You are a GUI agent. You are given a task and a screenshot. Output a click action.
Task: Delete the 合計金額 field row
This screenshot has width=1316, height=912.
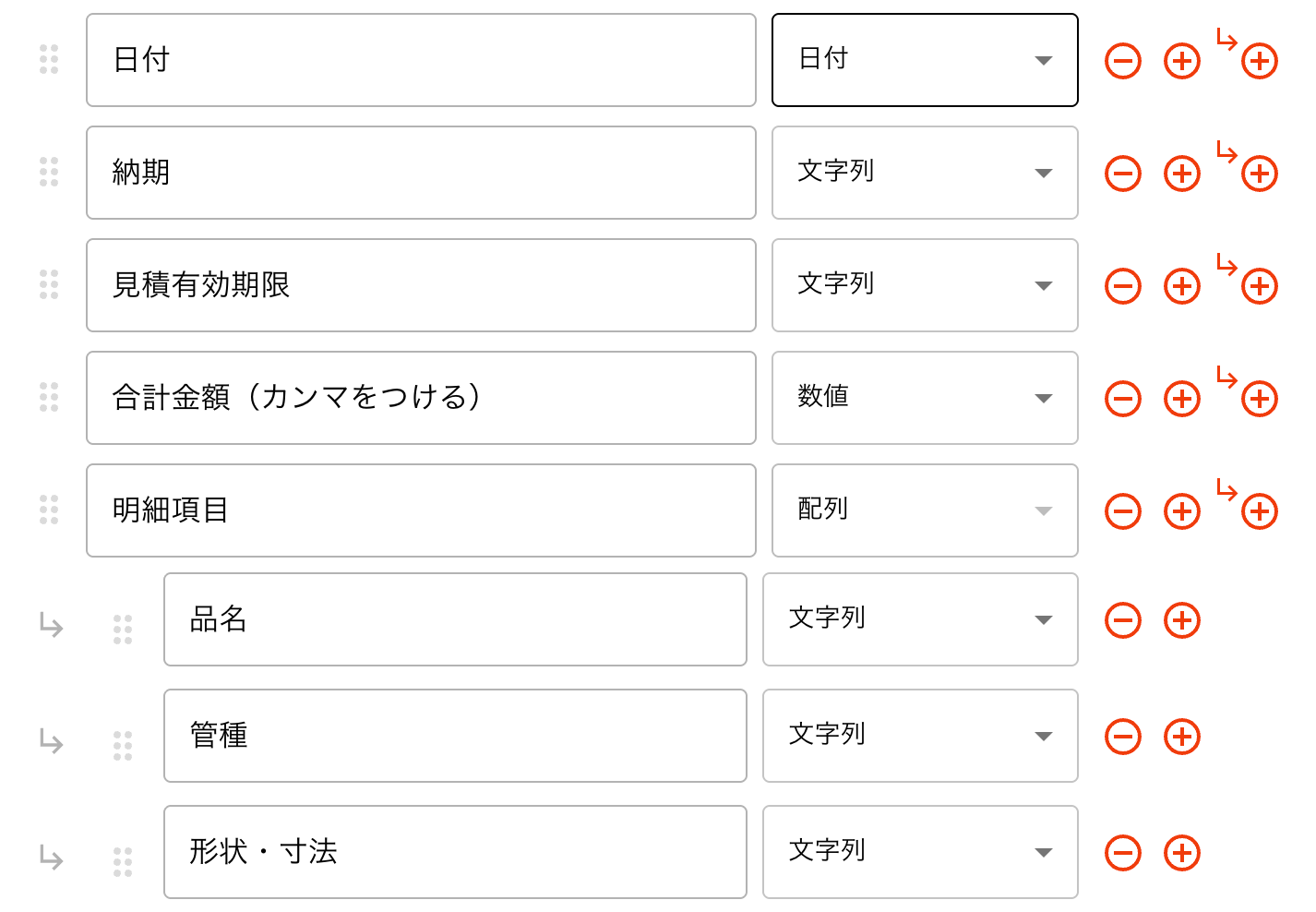point(1123,399)
